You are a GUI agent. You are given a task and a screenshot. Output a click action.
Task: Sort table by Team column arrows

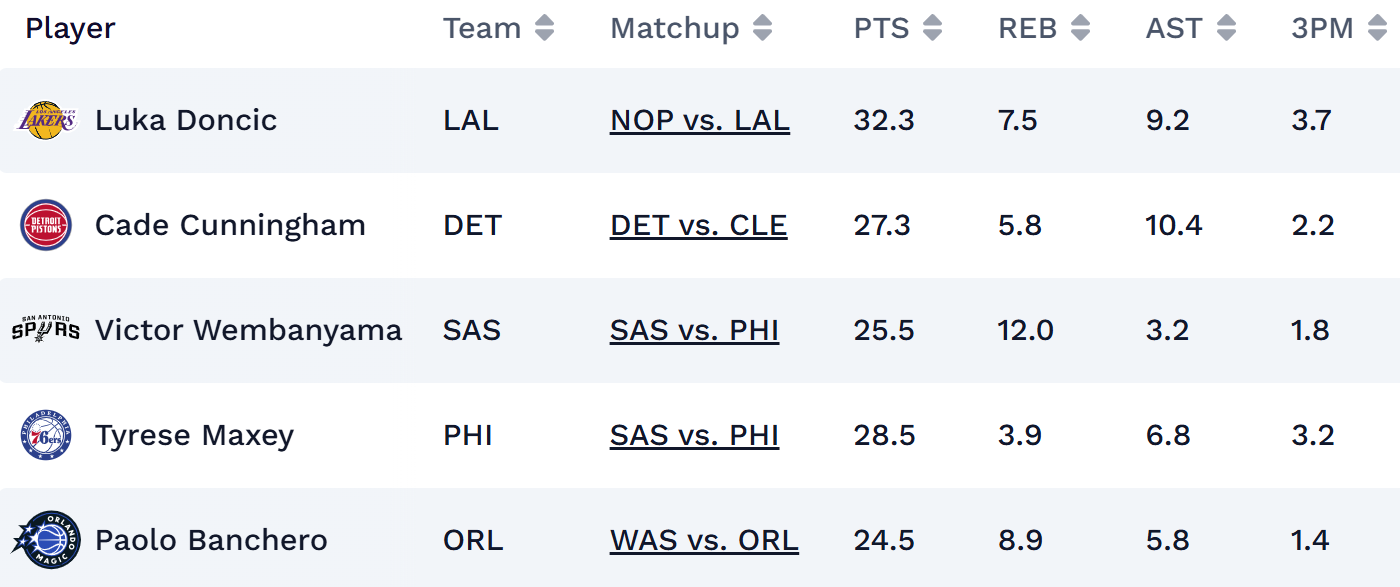pyautogui.click(x=544, y=28)
